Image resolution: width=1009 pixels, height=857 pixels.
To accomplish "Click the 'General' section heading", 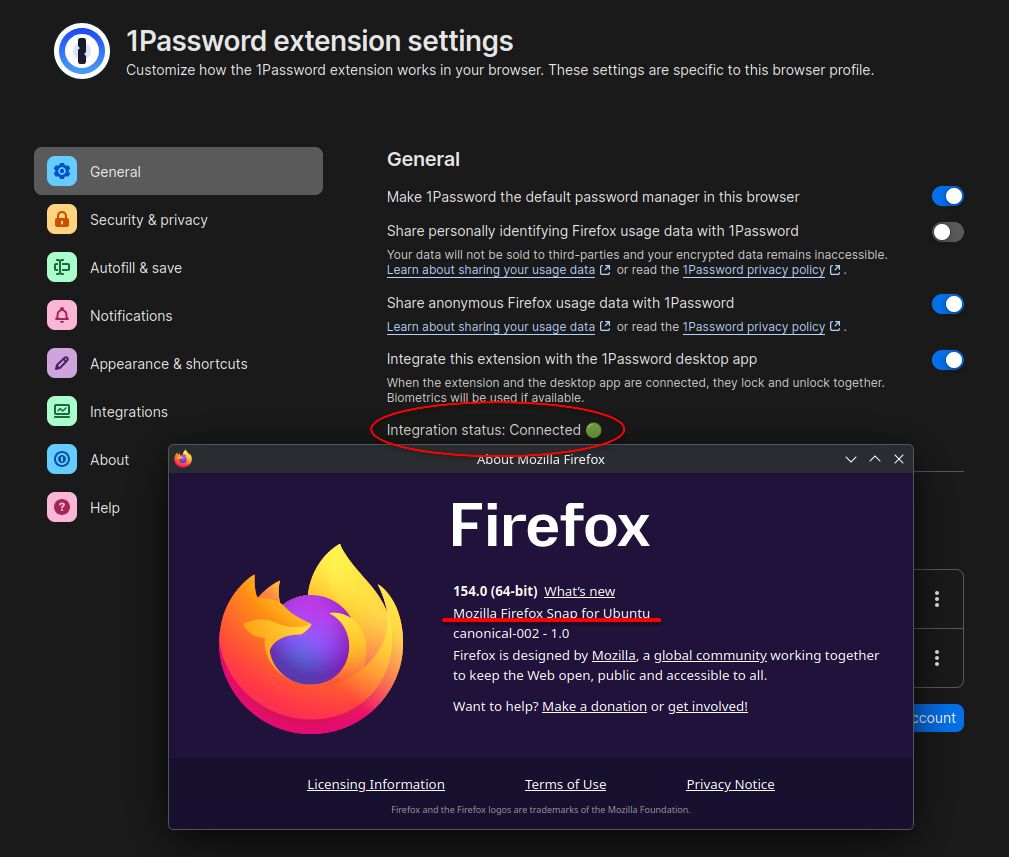I will [423, 159].
